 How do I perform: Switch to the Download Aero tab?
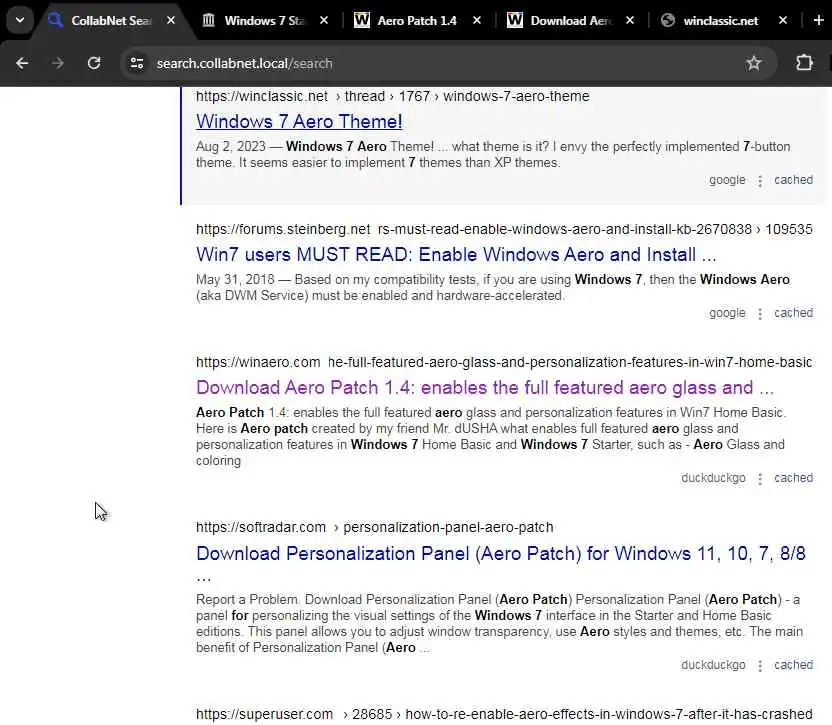coord(570,21)
